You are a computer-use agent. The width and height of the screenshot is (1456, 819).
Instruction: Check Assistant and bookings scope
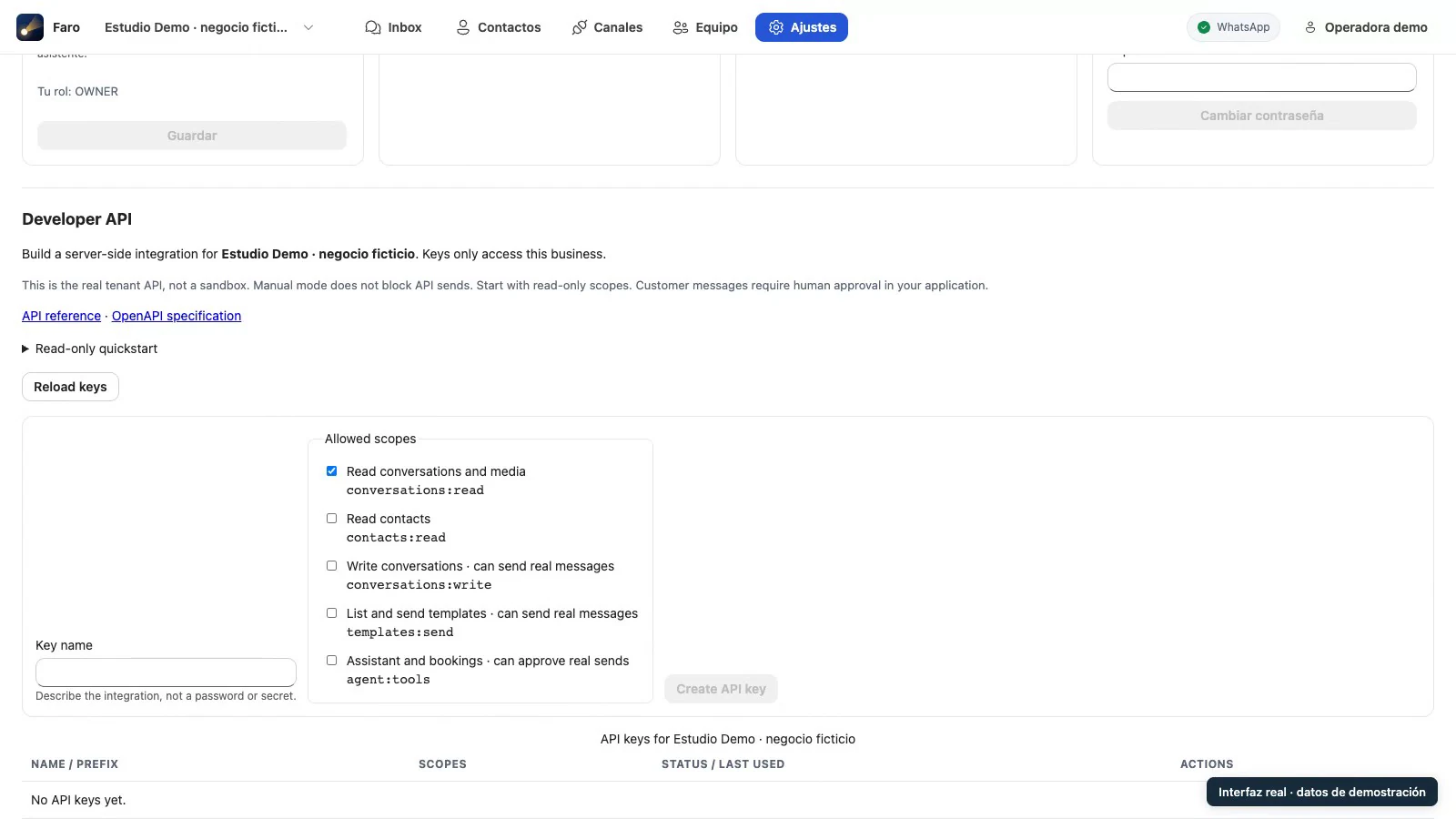[331, 661]
